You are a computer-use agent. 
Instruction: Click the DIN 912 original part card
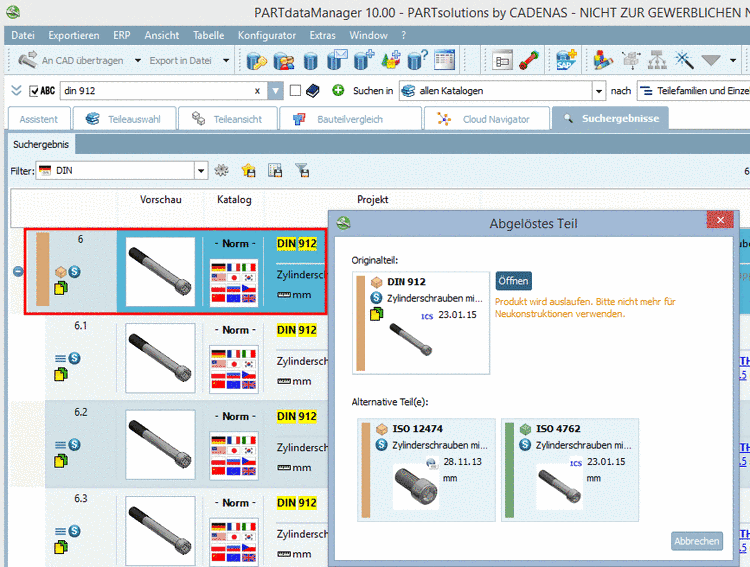click(421, 323)
